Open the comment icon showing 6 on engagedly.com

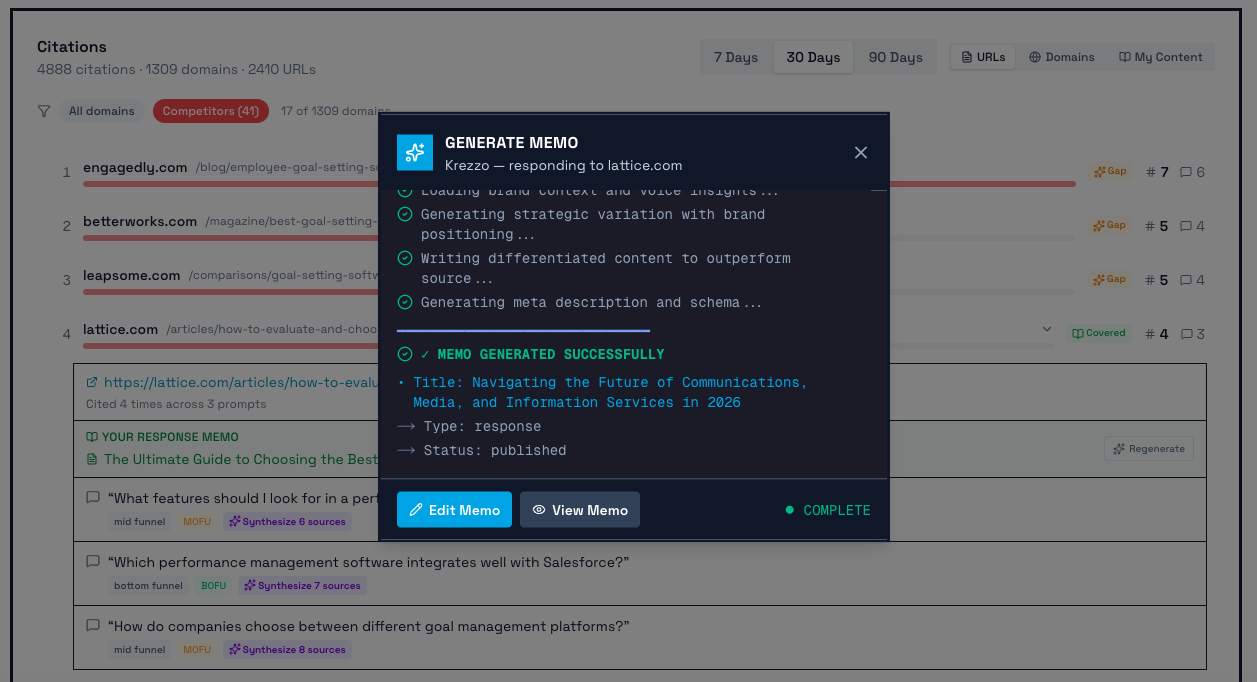coord(1190,171)
